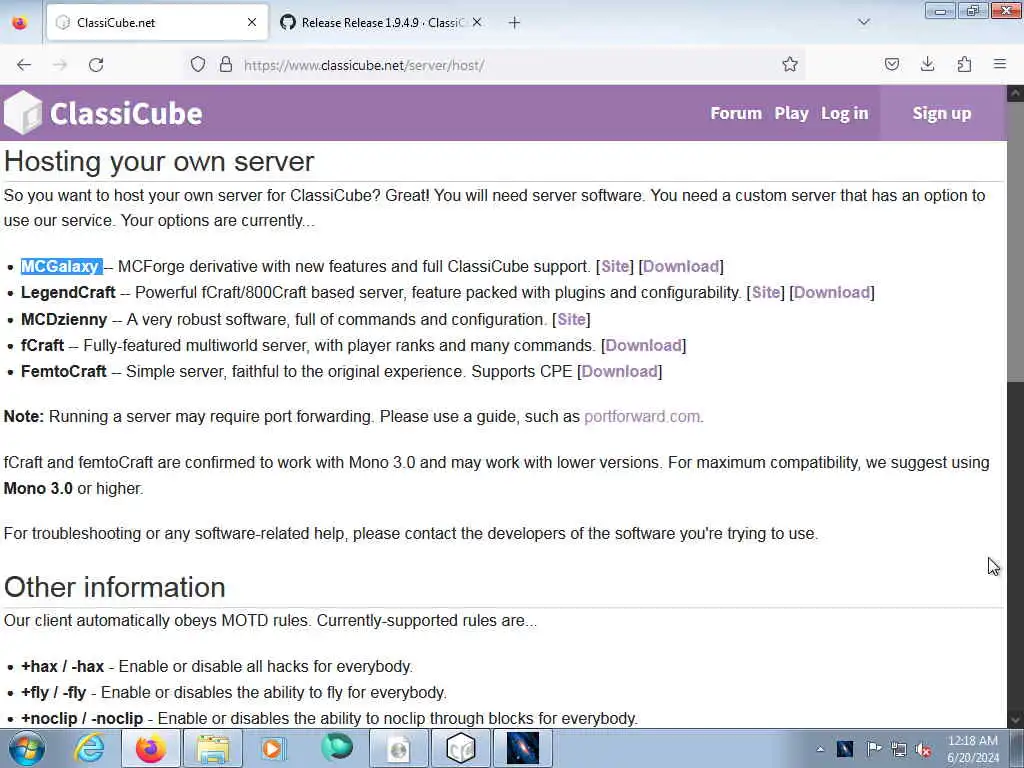1024x768 pixels.
Task: Open the green round app in taskbar
Action: tap(336, 747)
